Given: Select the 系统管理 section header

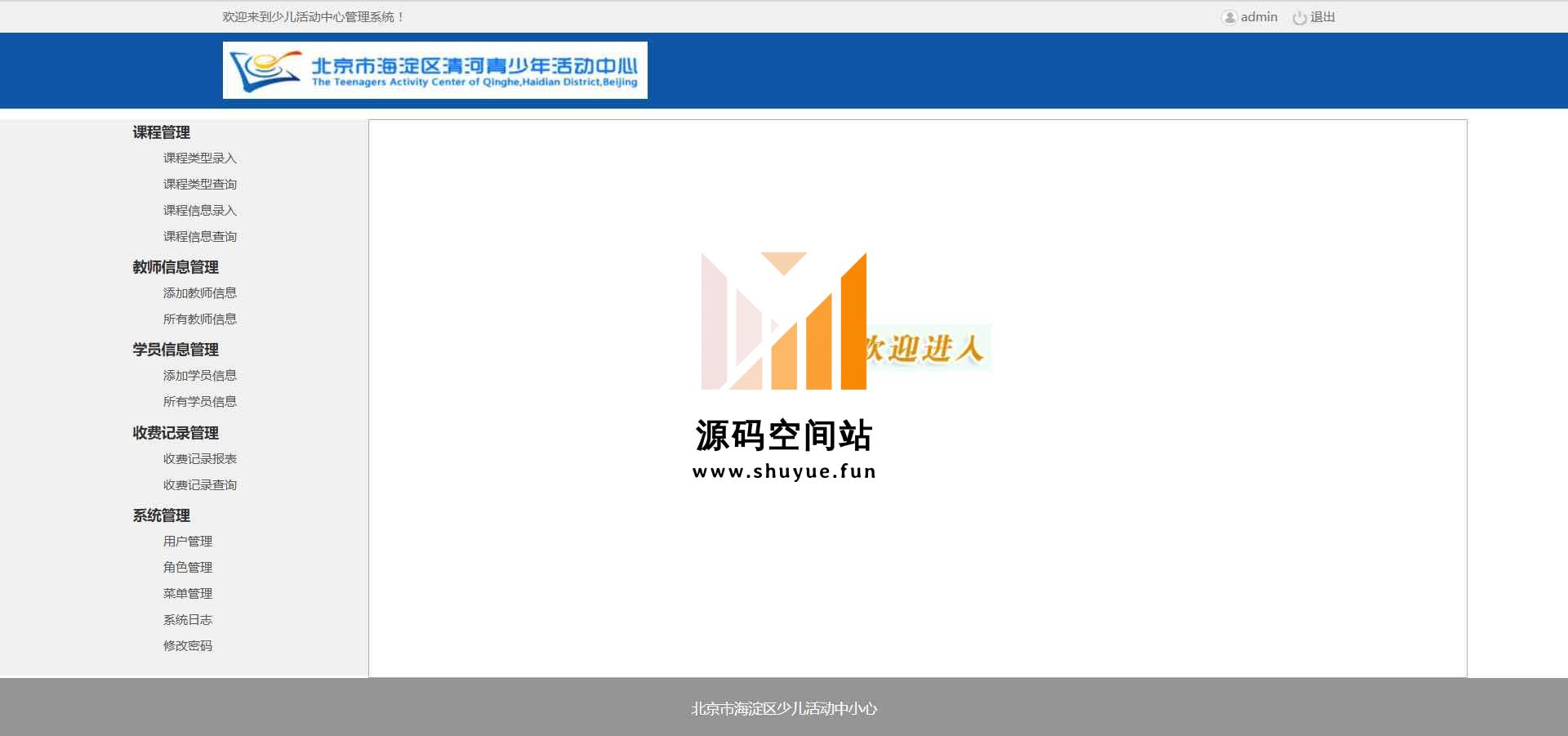Looking at the screenshot, I should 162,515.
